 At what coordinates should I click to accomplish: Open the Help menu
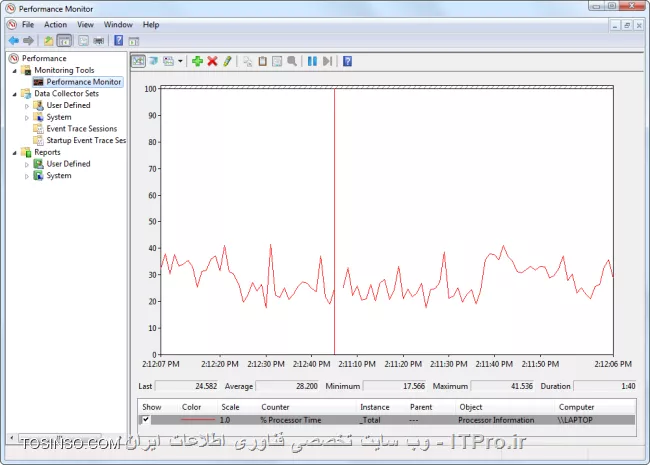point(151,24)
